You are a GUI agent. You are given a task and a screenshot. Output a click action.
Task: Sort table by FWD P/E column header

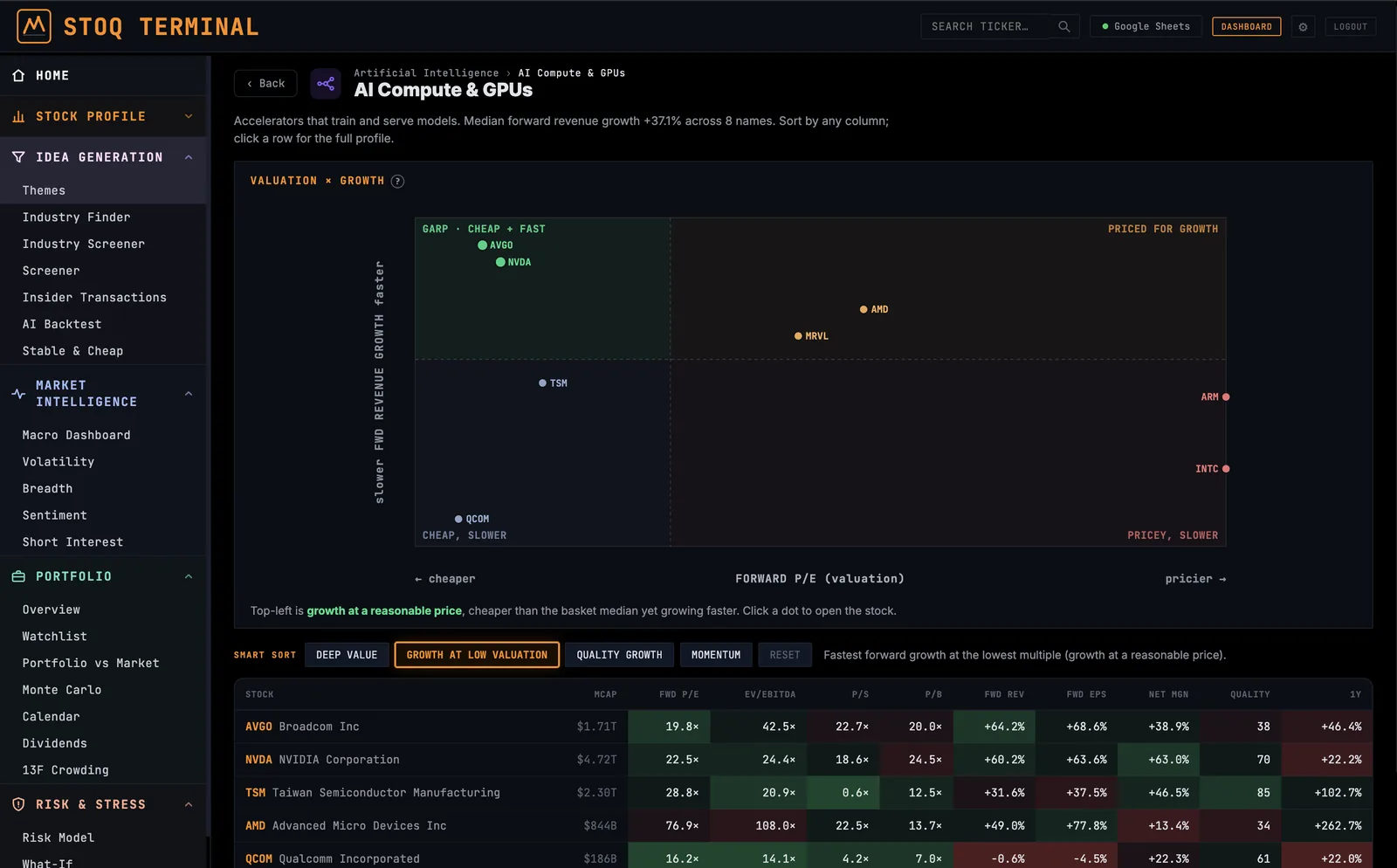[678, 694]
